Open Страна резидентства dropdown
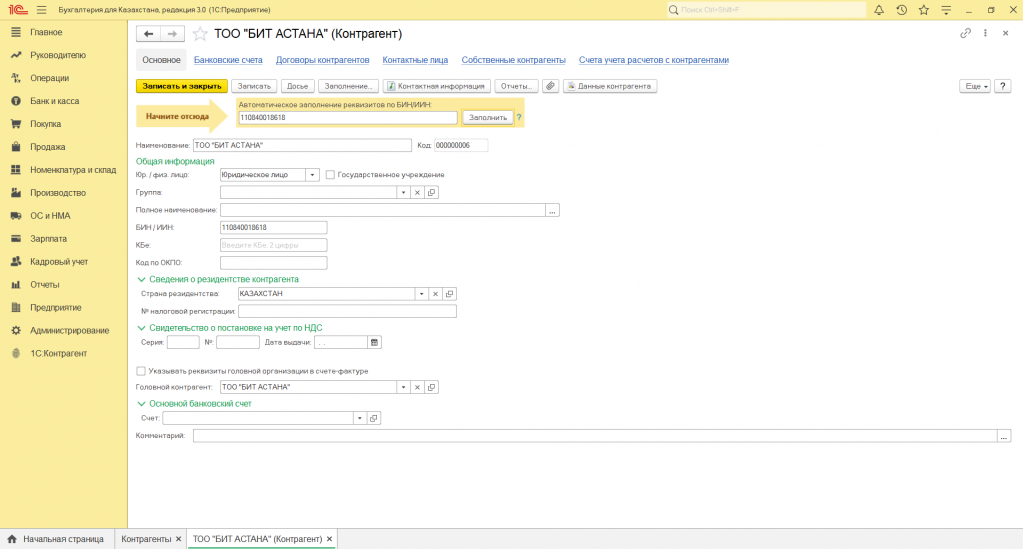Screen dimensions: 1023x549 (421, 294)
